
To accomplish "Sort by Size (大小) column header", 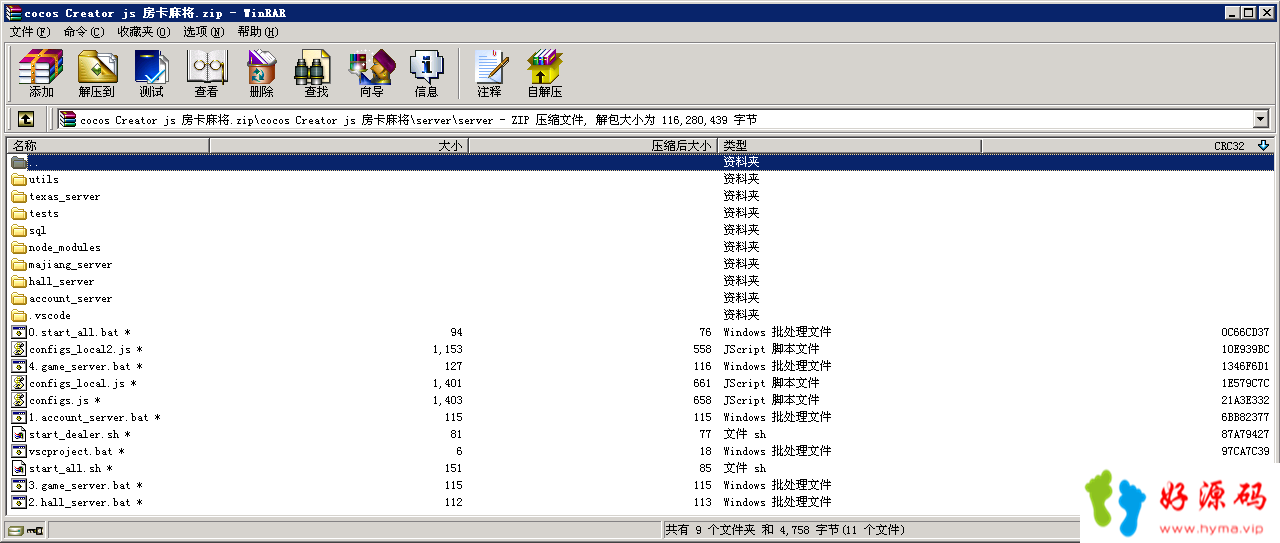I will pyautogui.click(x=339, y=146).
